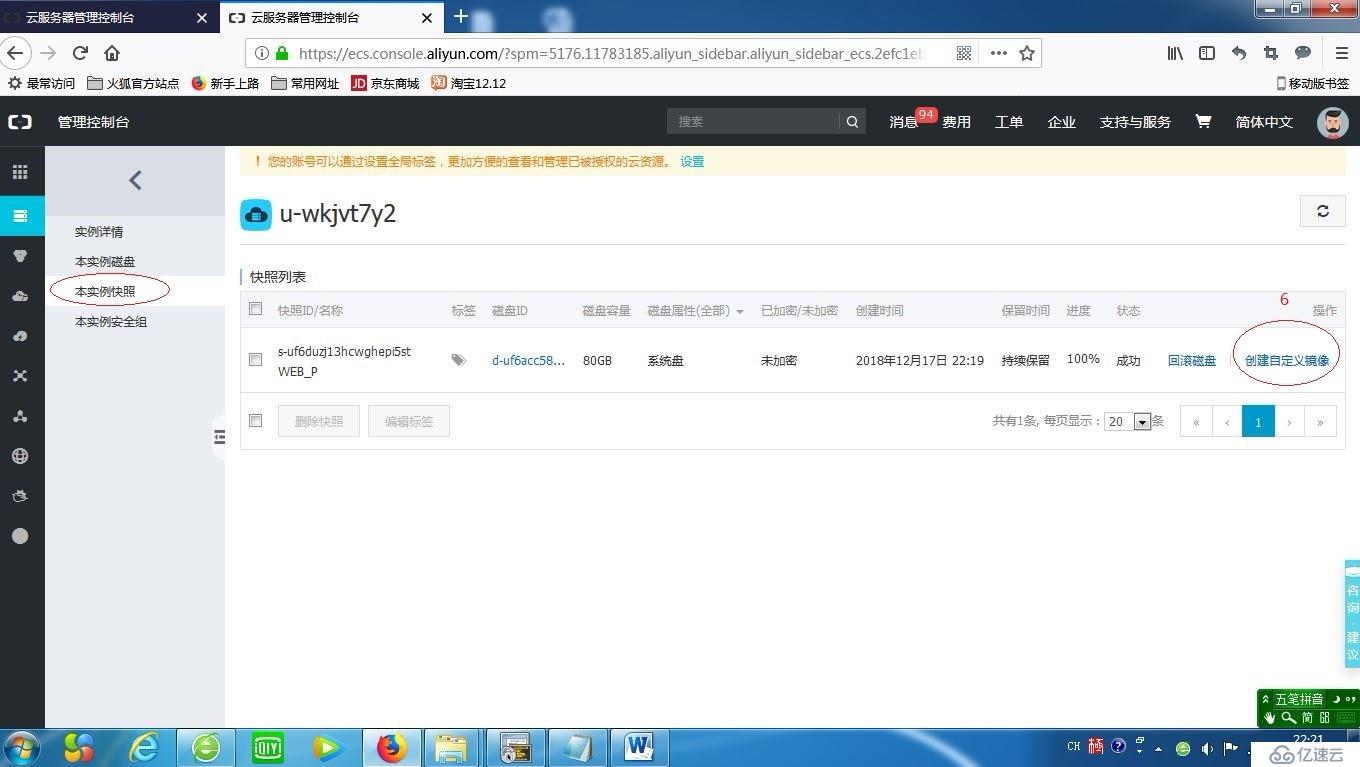Refresh the snapshot list with refresh icon
Screen dimensions: 1360x767
point(1322,211)
